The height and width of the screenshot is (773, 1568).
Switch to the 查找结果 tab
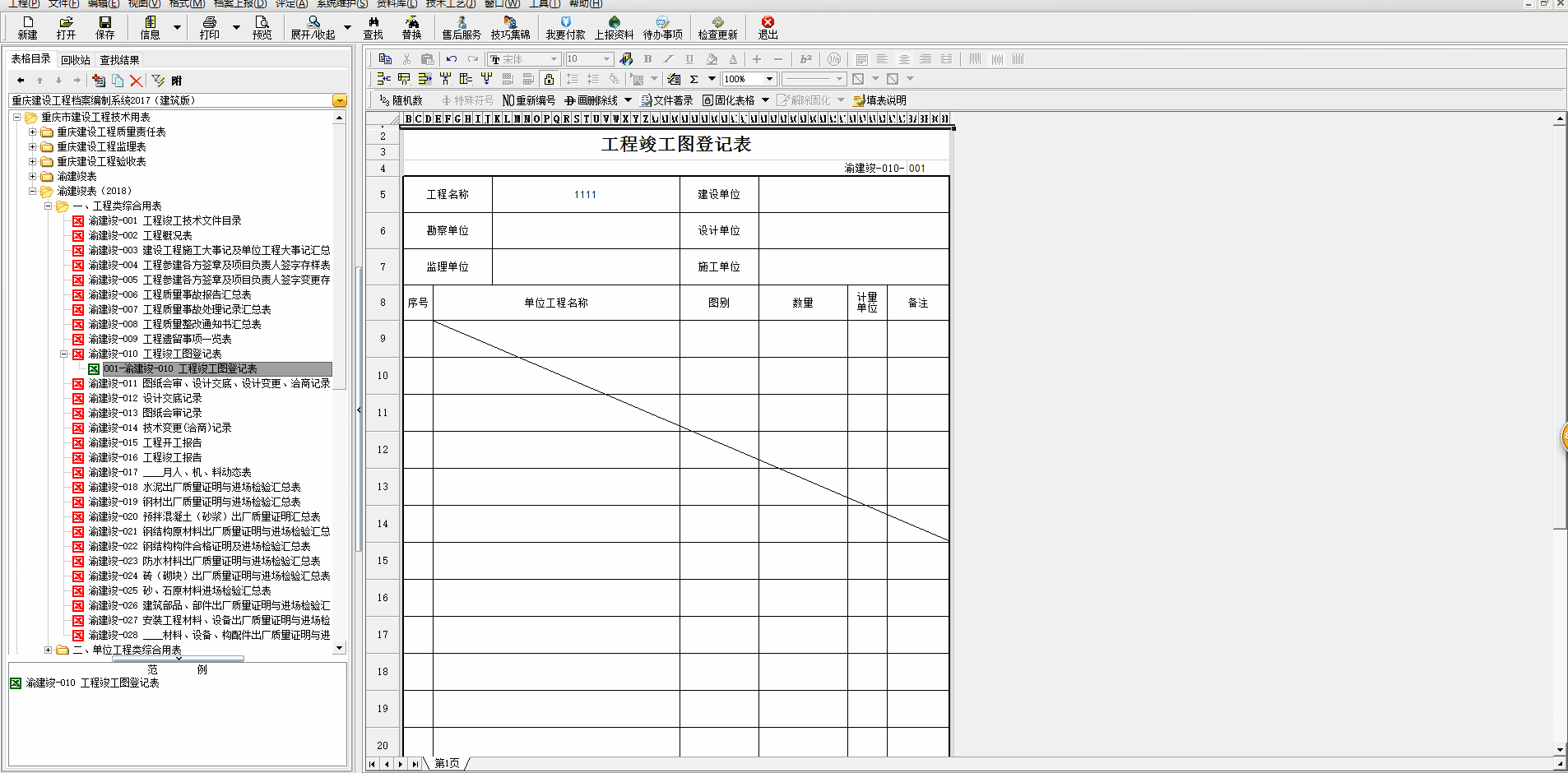click(x=118, y=59)
